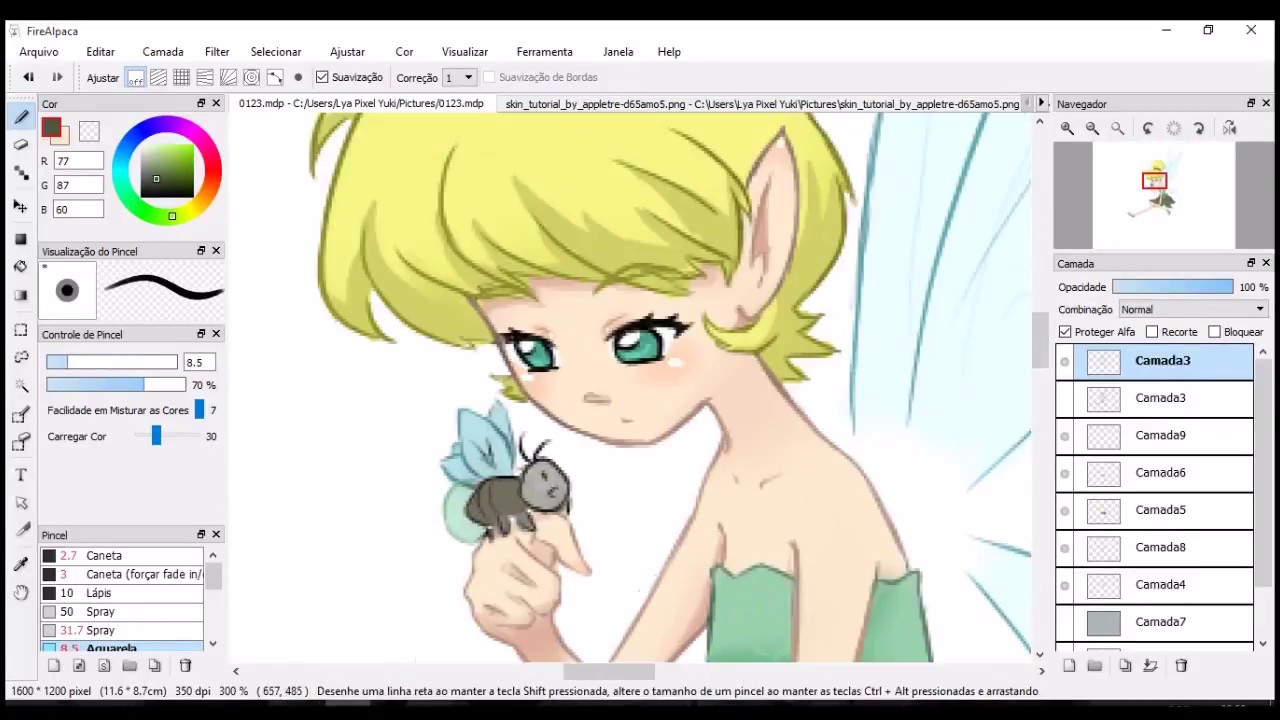Select the Magic Wand tool
Image resolution: width=1280 pixels, height=720 pixels.
[21, 385]
